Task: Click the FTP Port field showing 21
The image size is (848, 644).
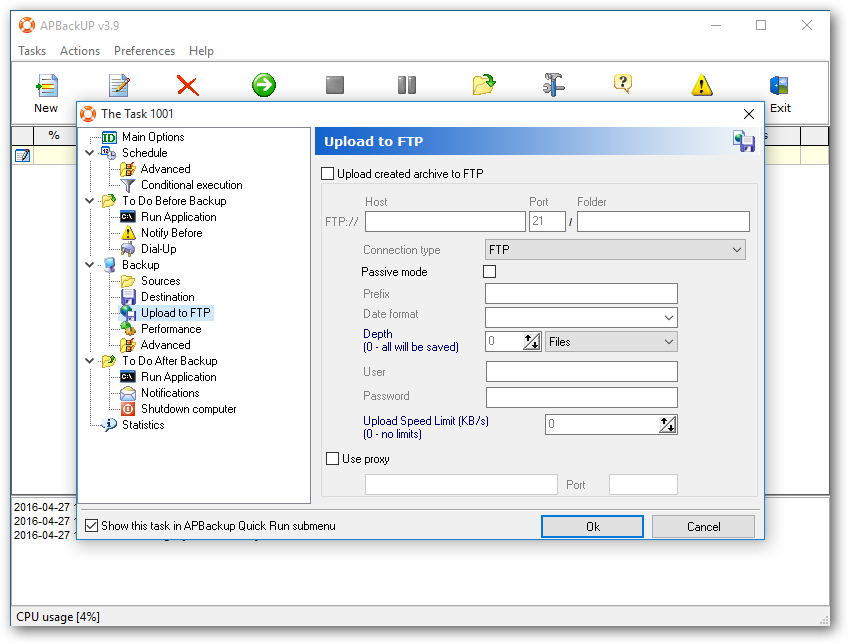Action: [547, 221]
